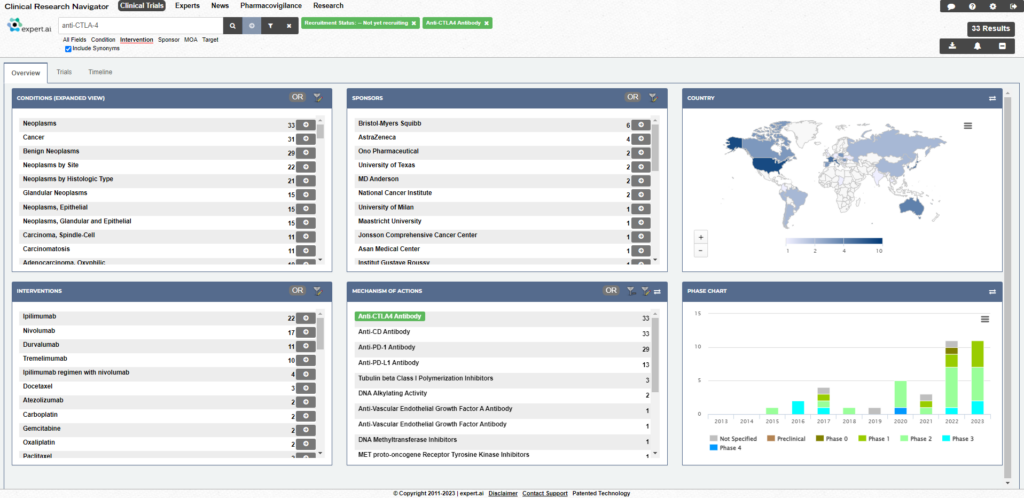Viewport: 1024px width, 498px height.
Task: Click Interventions panel filter icon
Action: [317, 290]
